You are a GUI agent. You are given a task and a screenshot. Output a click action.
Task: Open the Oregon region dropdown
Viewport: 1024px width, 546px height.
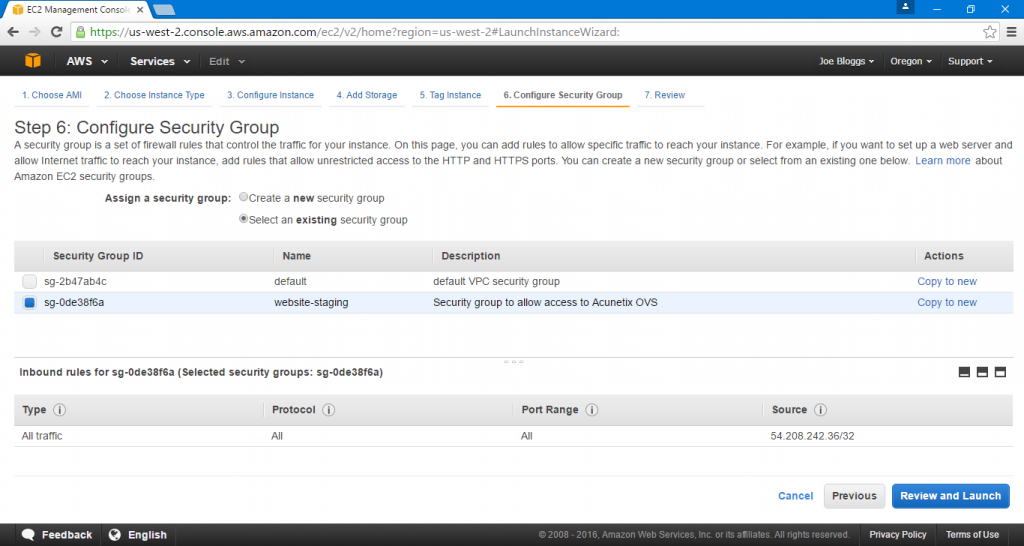coord(910,61)
